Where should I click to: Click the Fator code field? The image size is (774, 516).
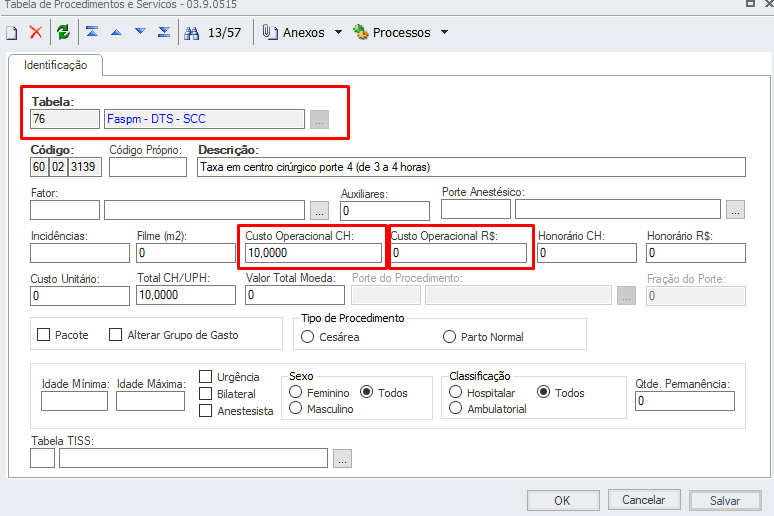65,210
